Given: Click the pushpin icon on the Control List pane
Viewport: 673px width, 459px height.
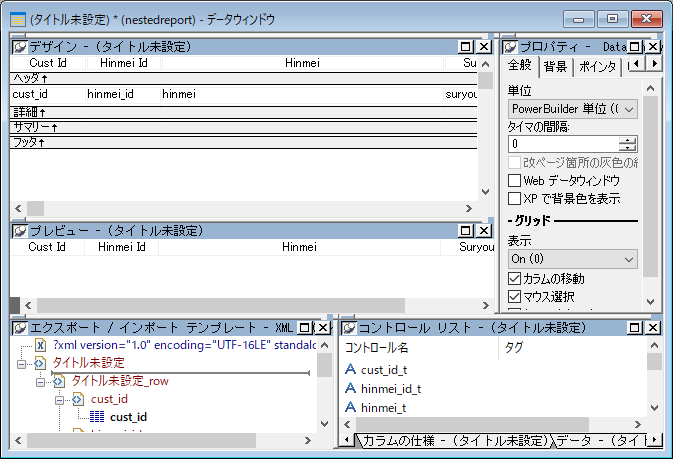Looking at the screenshot, I should coord(349,328).
